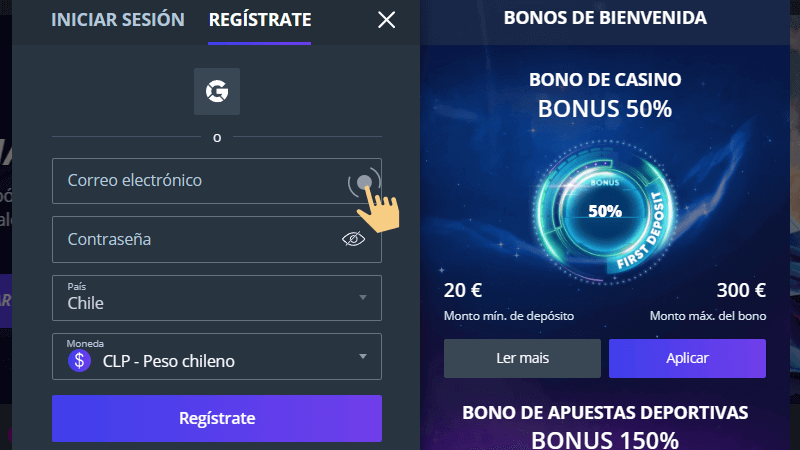Apply the casino bonus with Aplicar
The height and width of the screenshot is (450, 800).
pos(687,358)
